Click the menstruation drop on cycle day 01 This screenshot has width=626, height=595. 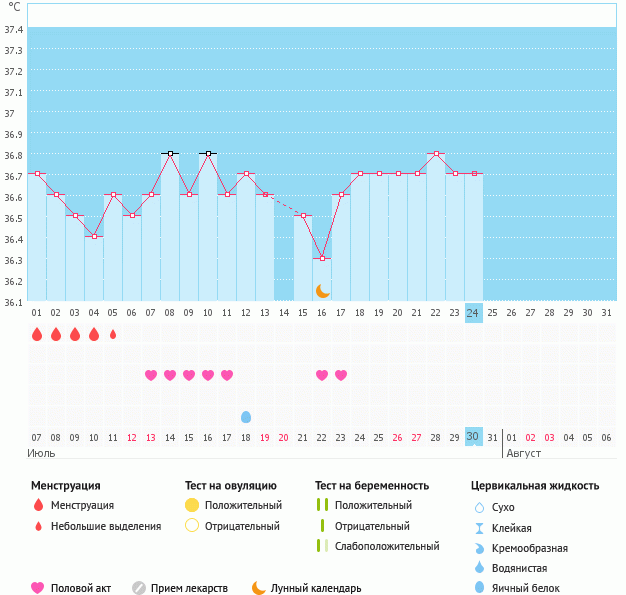coord(37,334)
